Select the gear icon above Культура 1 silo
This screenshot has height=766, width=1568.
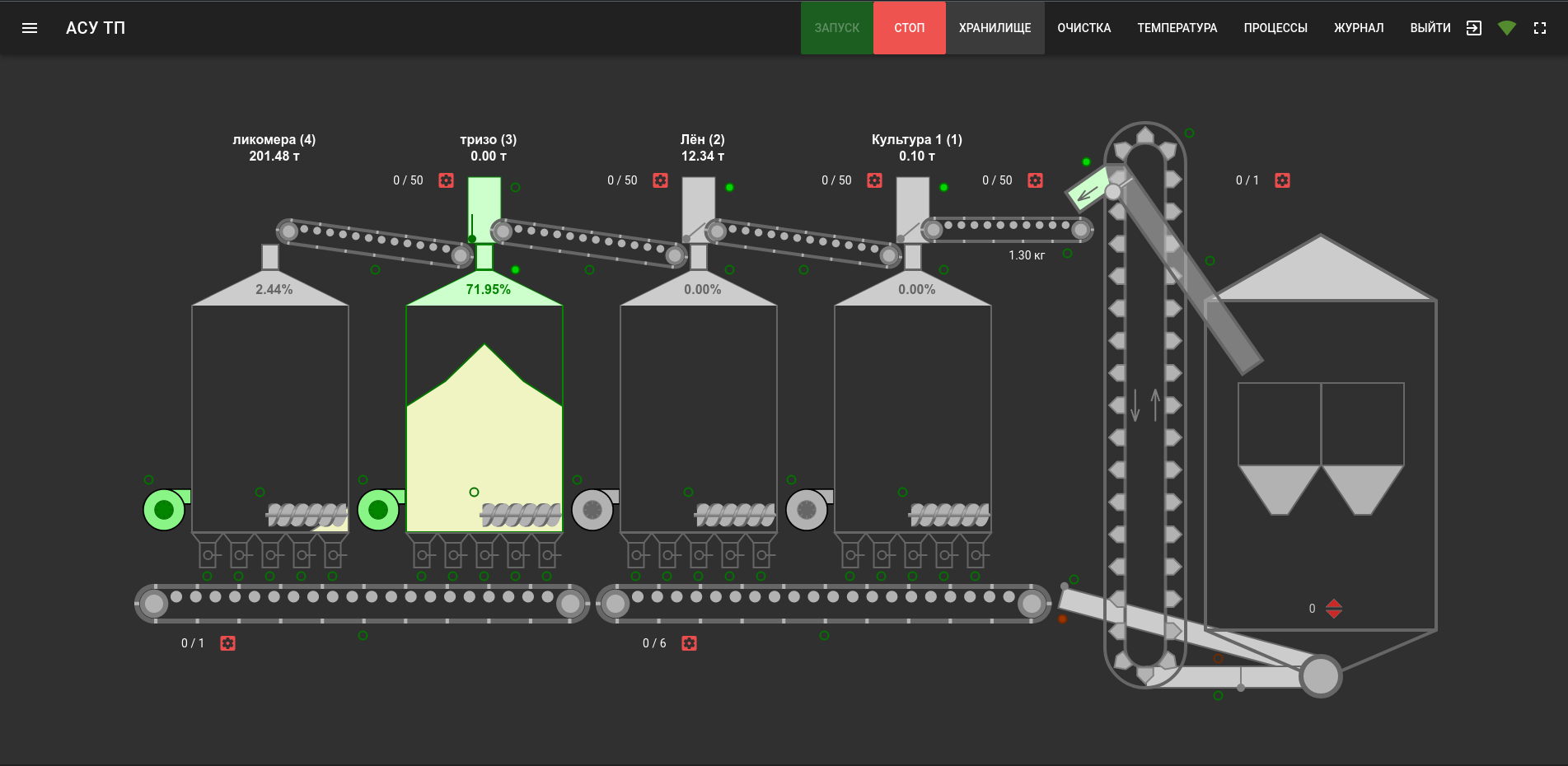(1034, 180)
